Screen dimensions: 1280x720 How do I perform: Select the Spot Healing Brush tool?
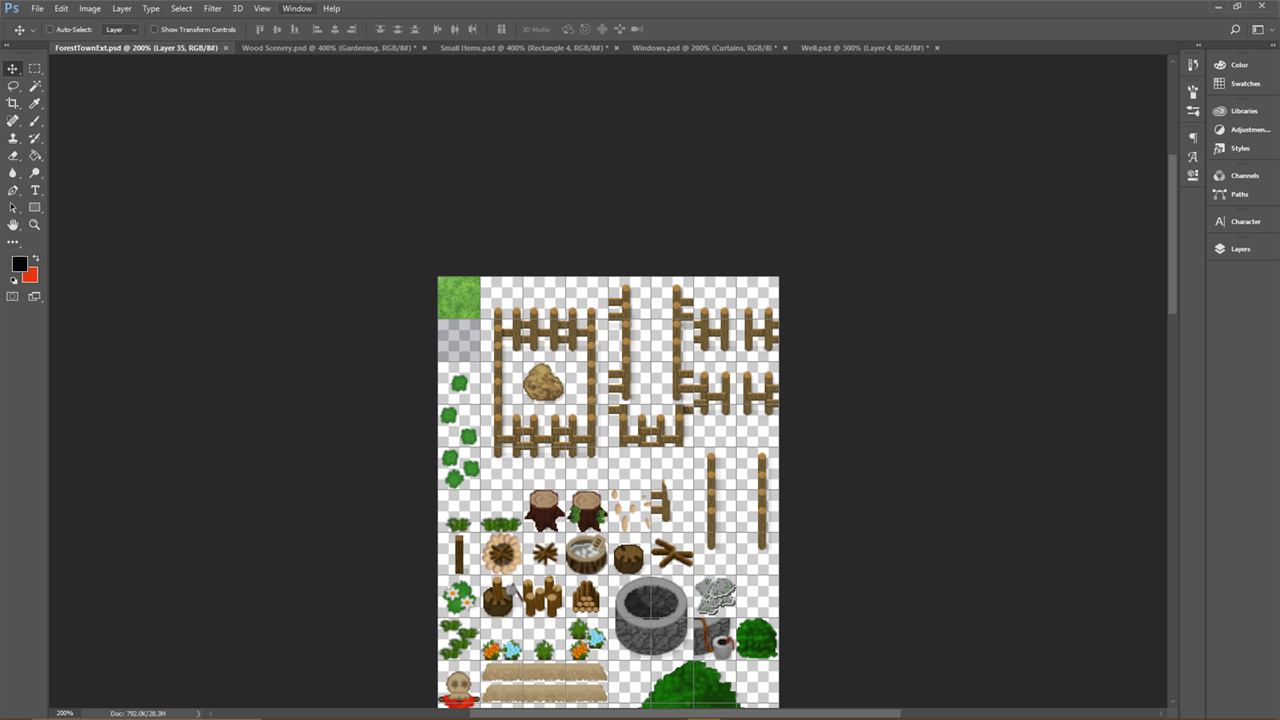[x=13, y=121]
